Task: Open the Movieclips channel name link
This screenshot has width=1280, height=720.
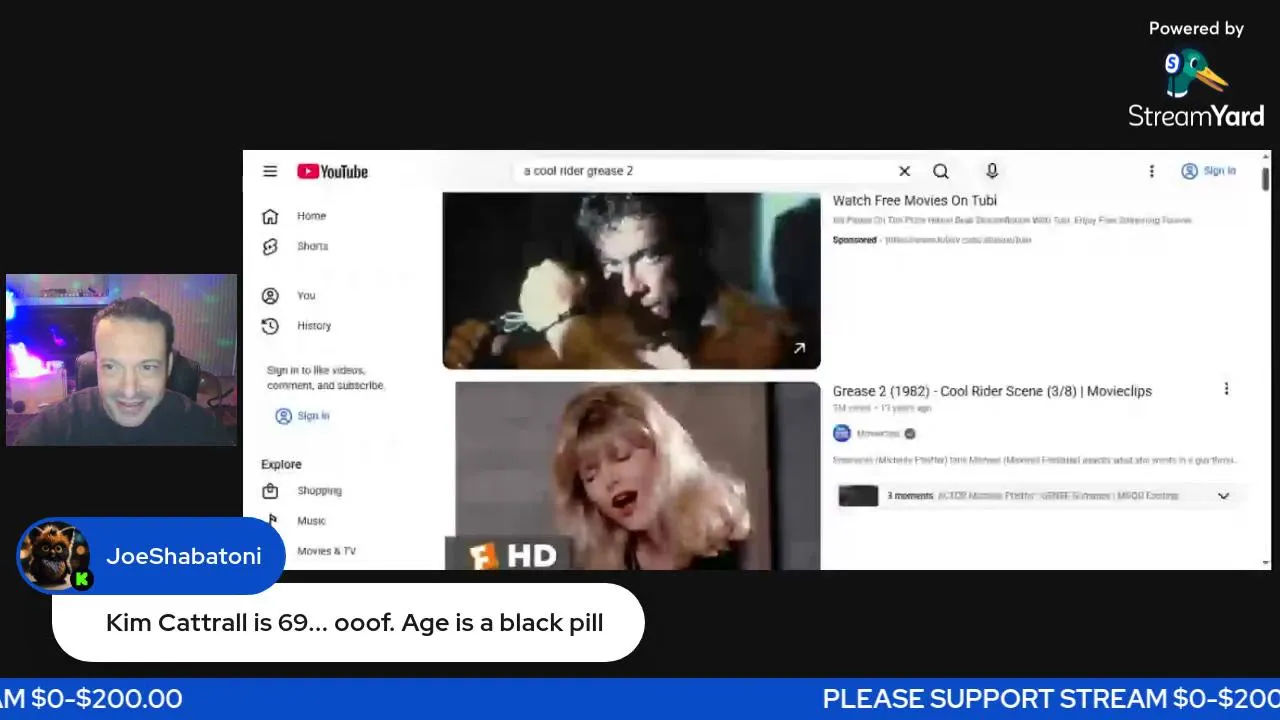Action: 878,434
